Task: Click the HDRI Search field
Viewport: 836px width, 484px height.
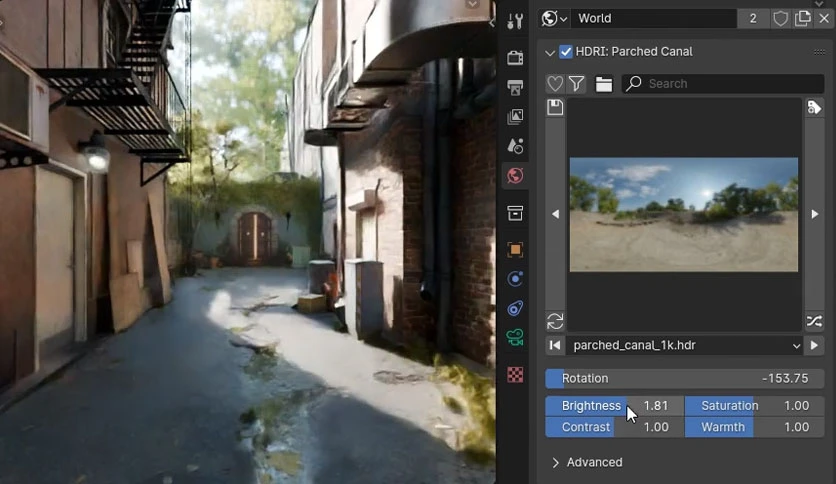Action: click(x=723, y=84)
